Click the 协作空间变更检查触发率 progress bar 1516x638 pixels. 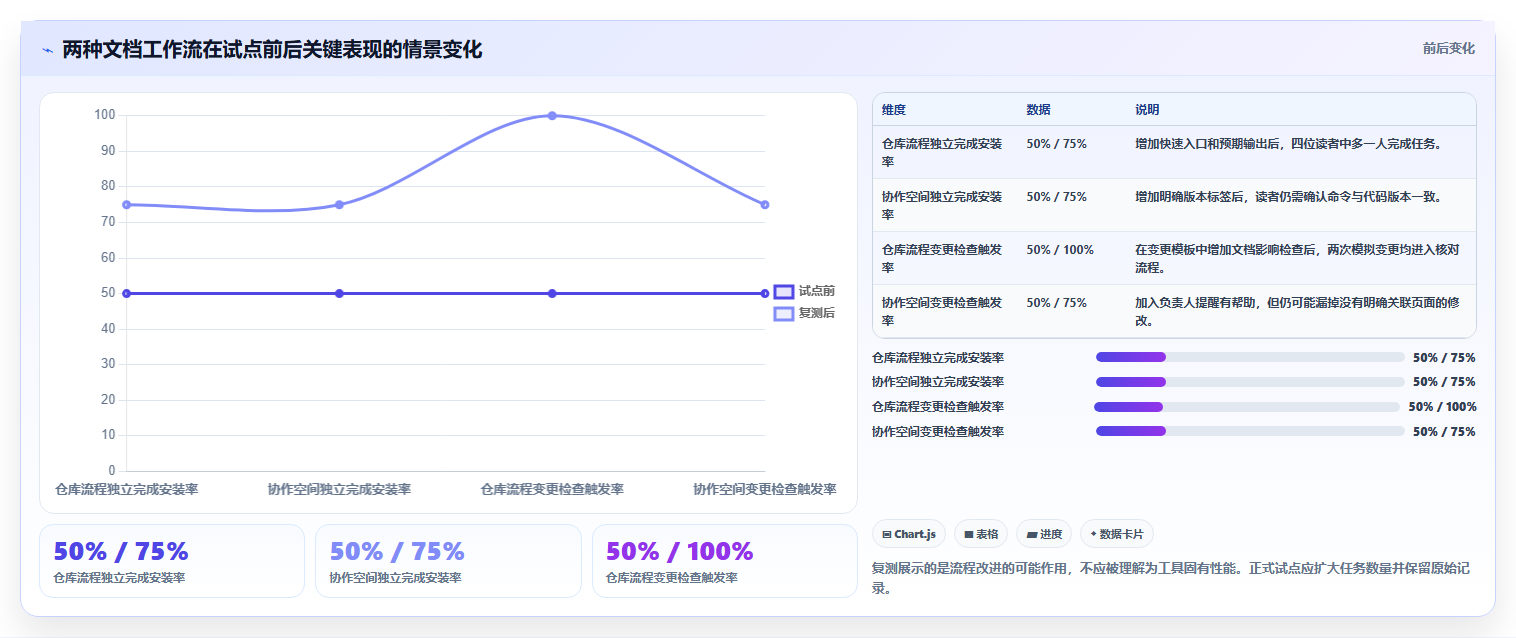point(1250,432)
